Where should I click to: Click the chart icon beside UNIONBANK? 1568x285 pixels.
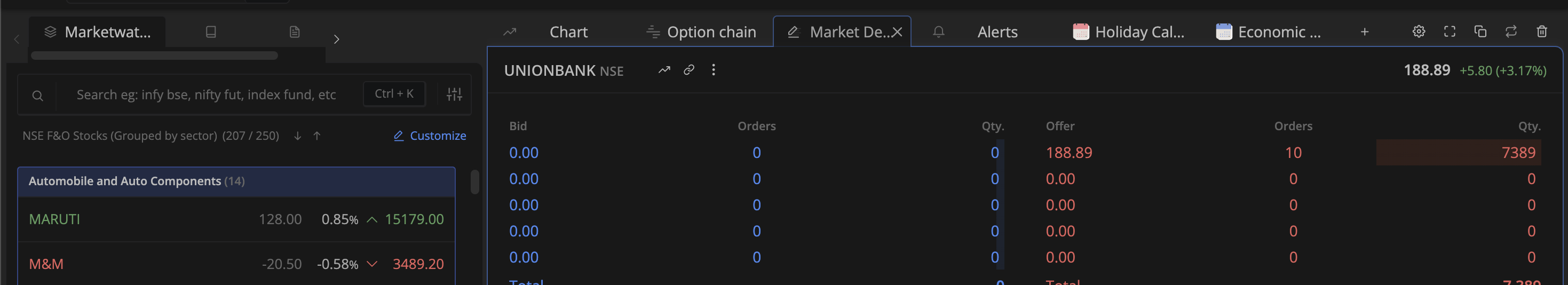point(664,70)
